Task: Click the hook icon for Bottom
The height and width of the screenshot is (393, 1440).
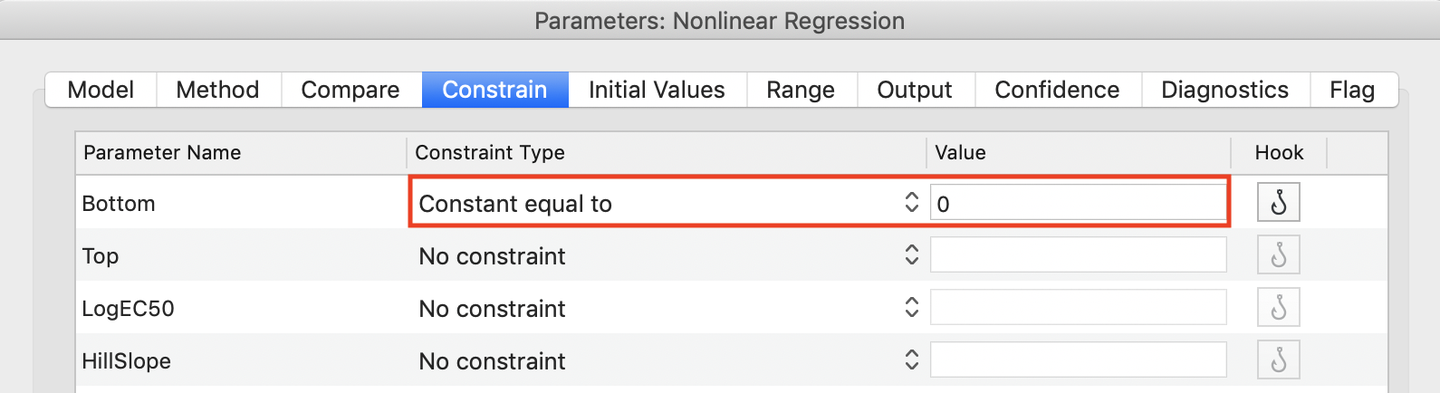Action: tap(1278, 203)
